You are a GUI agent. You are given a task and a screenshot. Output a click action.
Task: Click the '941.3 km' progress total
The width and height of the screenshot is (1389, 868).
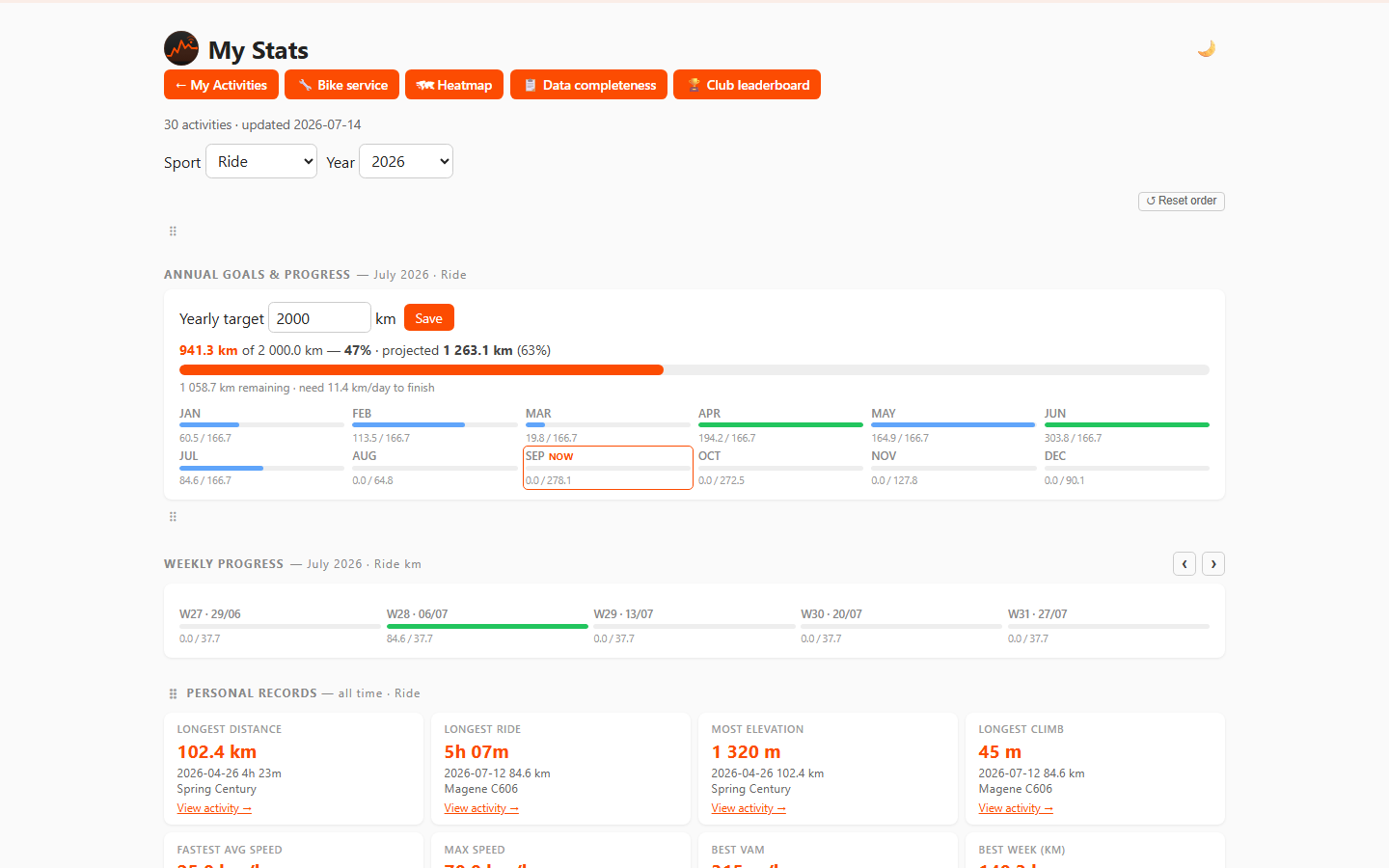[x=208, y=350]
